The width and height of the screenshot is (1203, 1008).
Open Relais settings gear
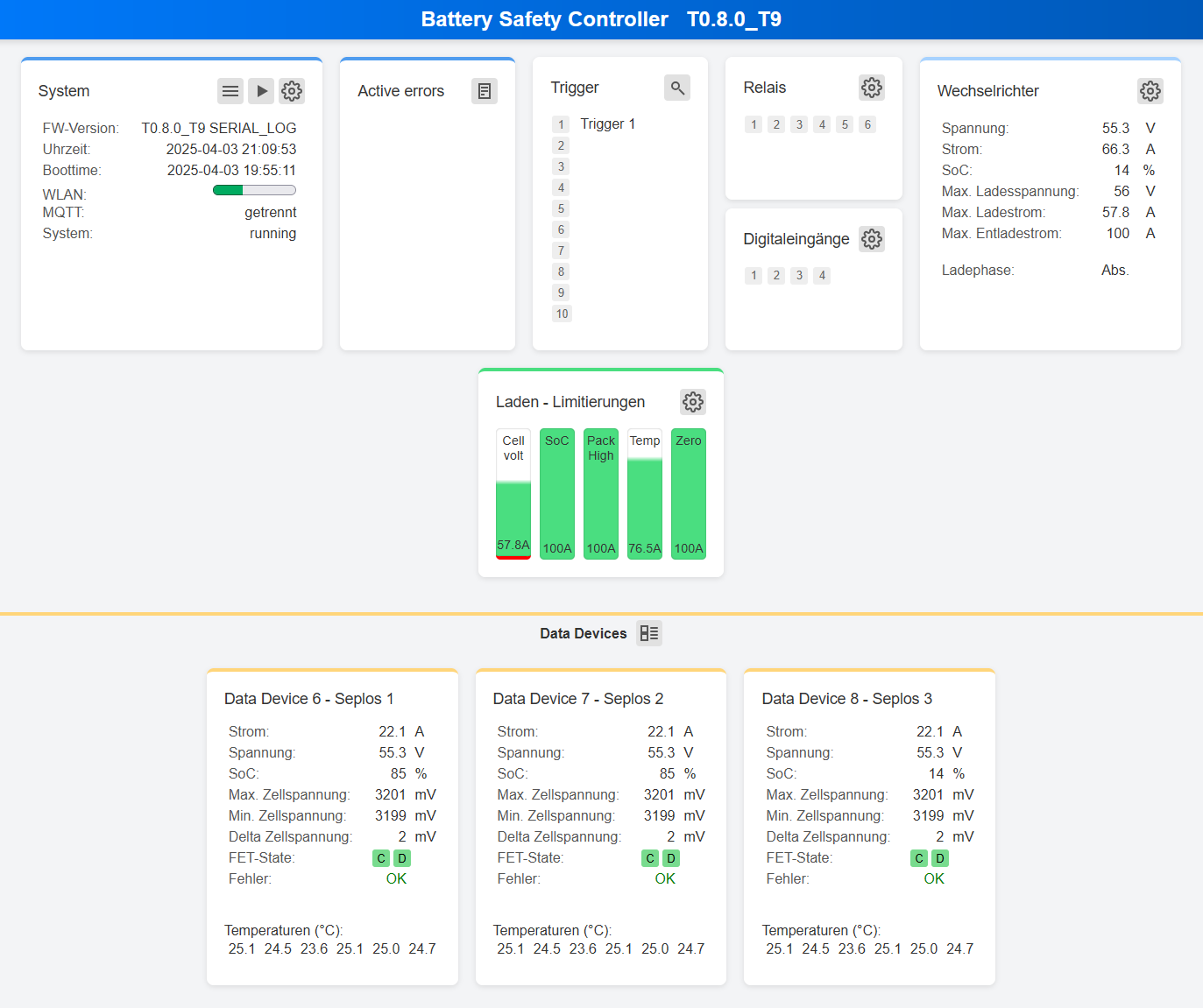[x=871, y=88]
